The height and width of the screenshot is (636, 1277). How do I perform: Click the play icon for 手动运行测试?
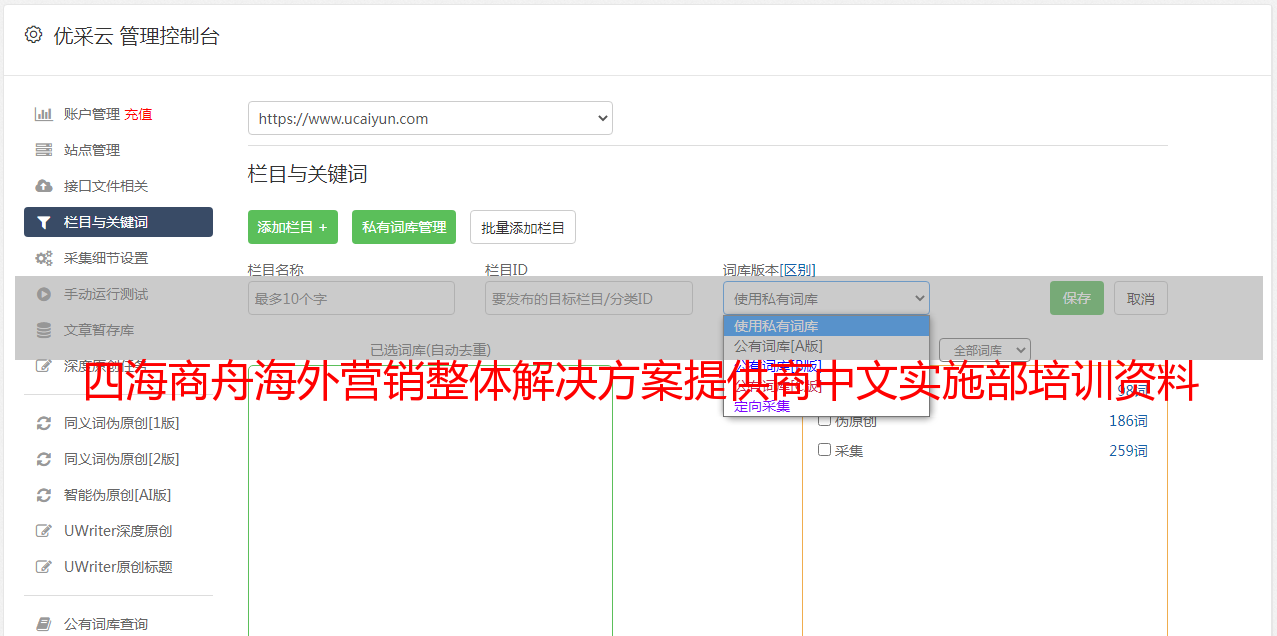click(44, 294)
